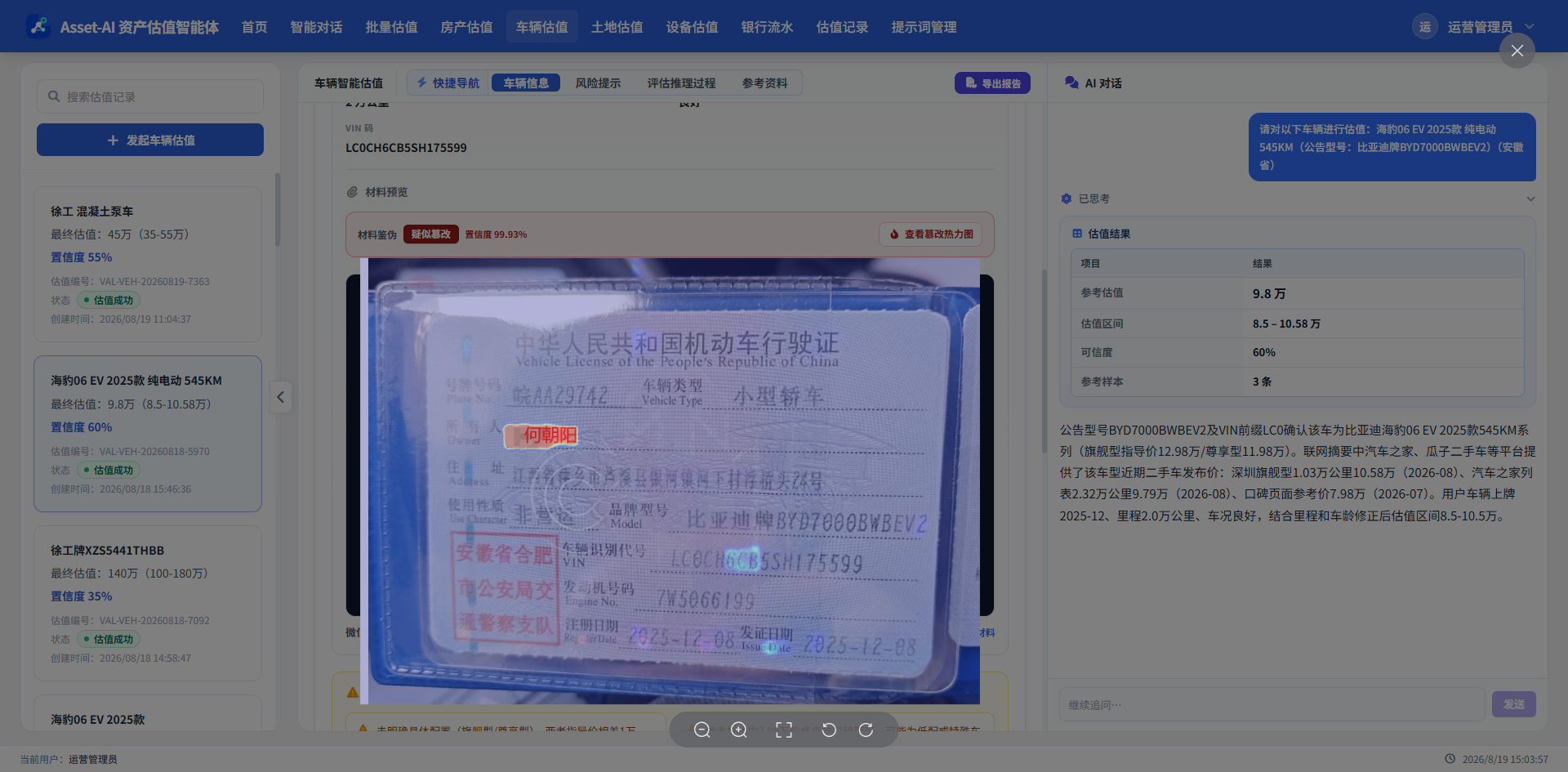
Task: Click the sidebar list scrollbar
Action: (x=278, y=210)
